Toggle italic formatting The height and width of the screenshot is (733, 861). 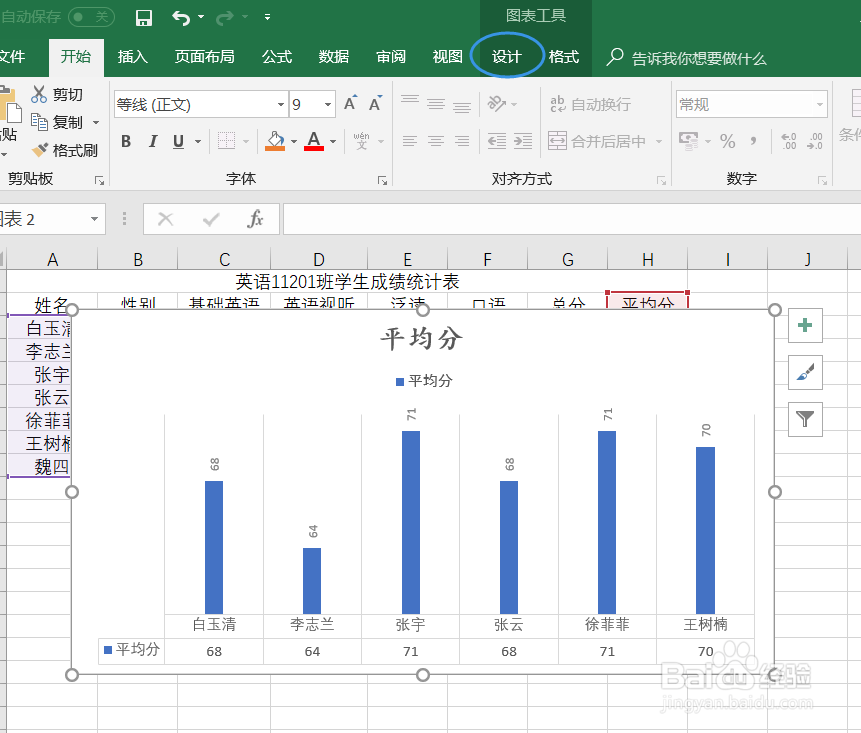click(153, 141)
